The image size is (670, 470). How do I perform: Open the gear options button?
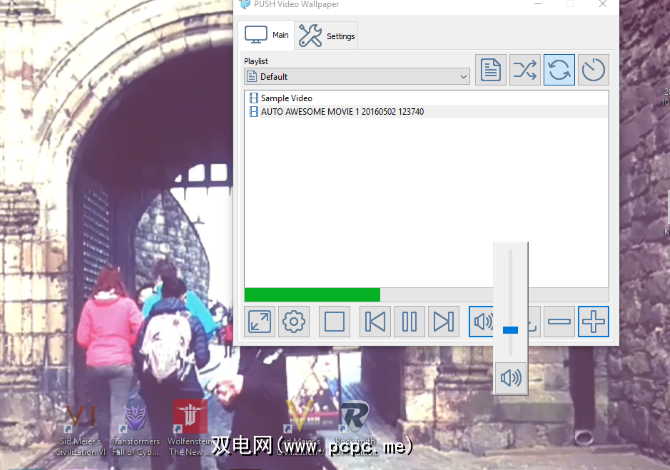click(x=294, y=321)
